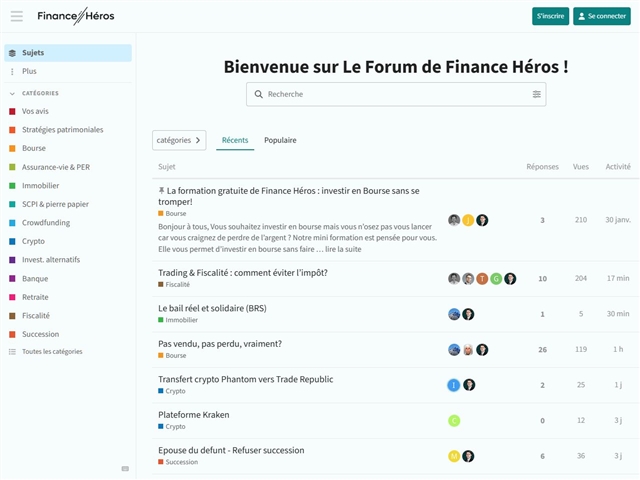Click Fiscalité tag under Trading topic
The image size is (640, 480).
(x=174, y=284)
